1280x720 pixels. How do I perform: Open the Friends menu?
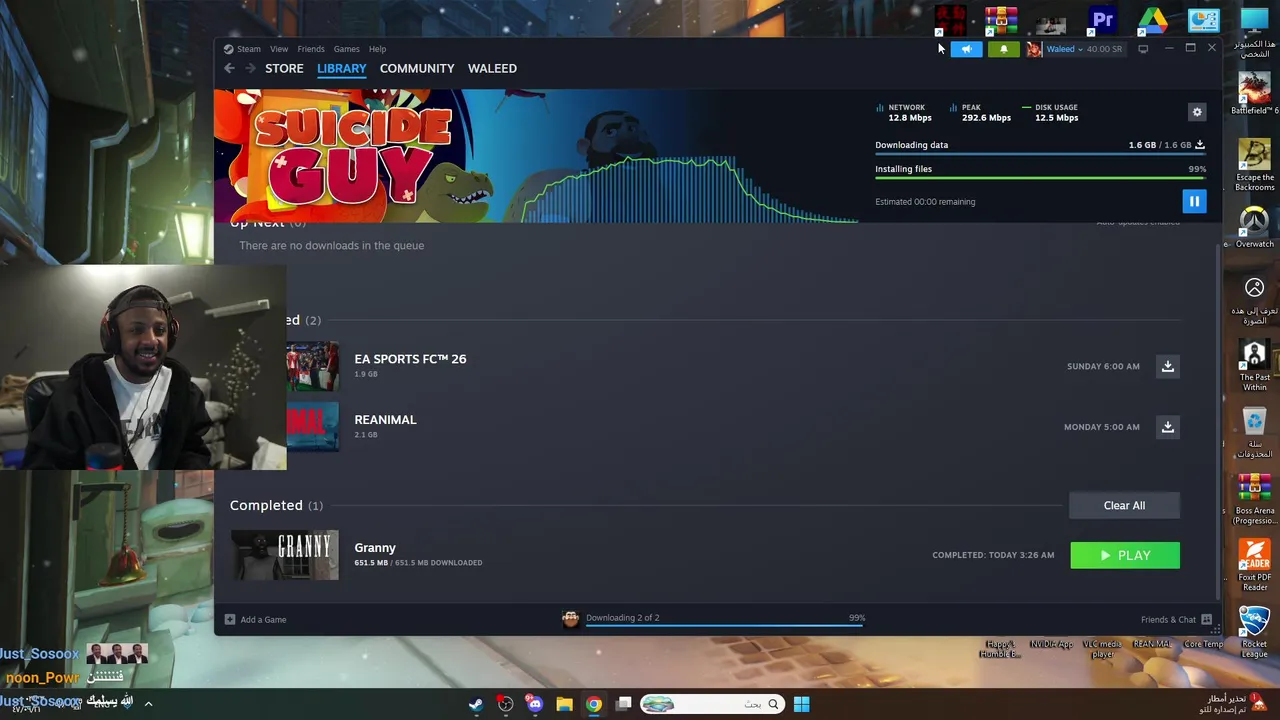click(310, 49)
